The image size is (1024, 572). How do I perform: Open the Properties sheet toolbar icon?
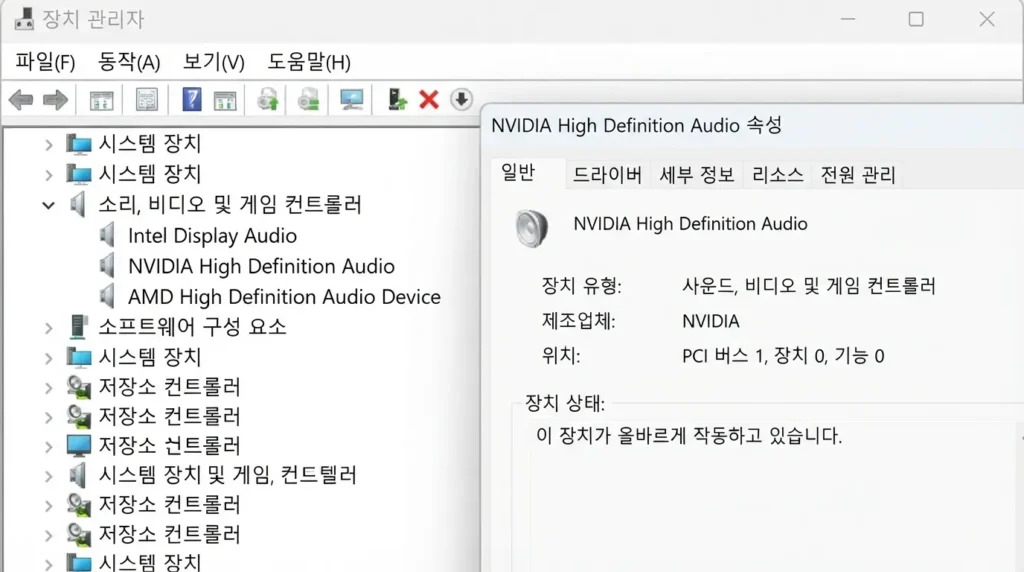tap(147, 100)
